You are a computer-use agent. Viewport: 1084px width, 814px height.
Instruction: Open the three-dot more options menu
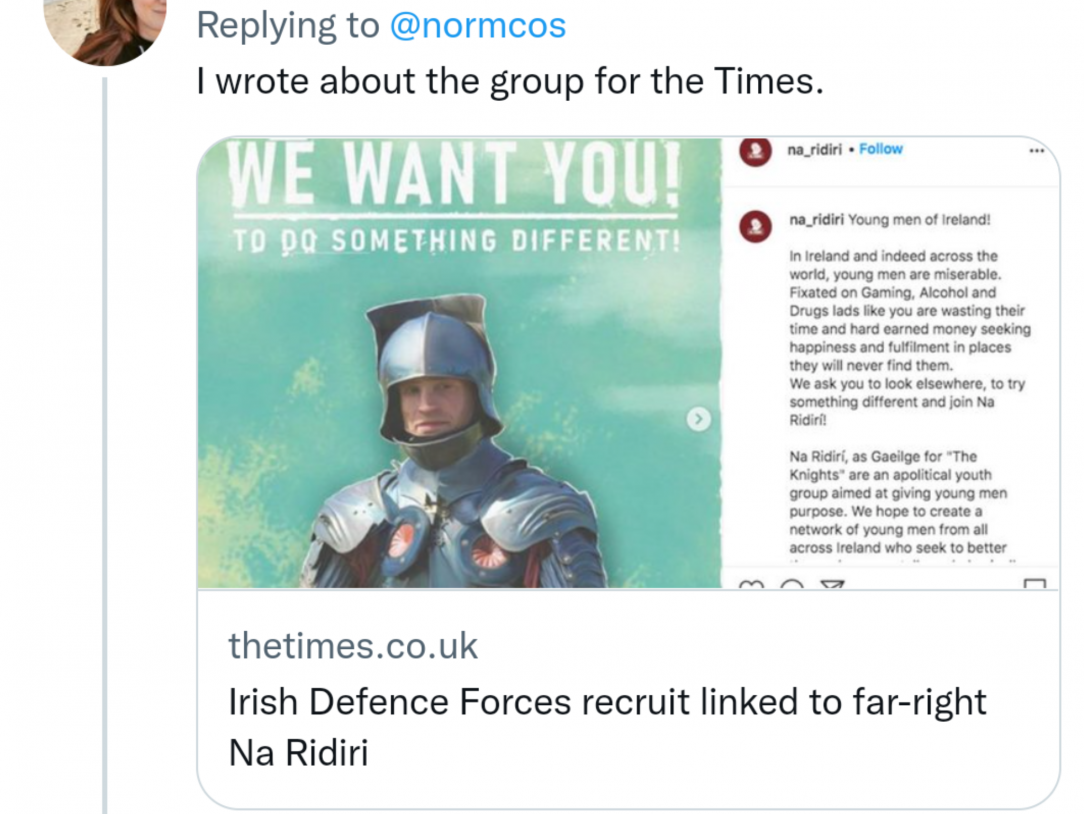(1036, 150)
